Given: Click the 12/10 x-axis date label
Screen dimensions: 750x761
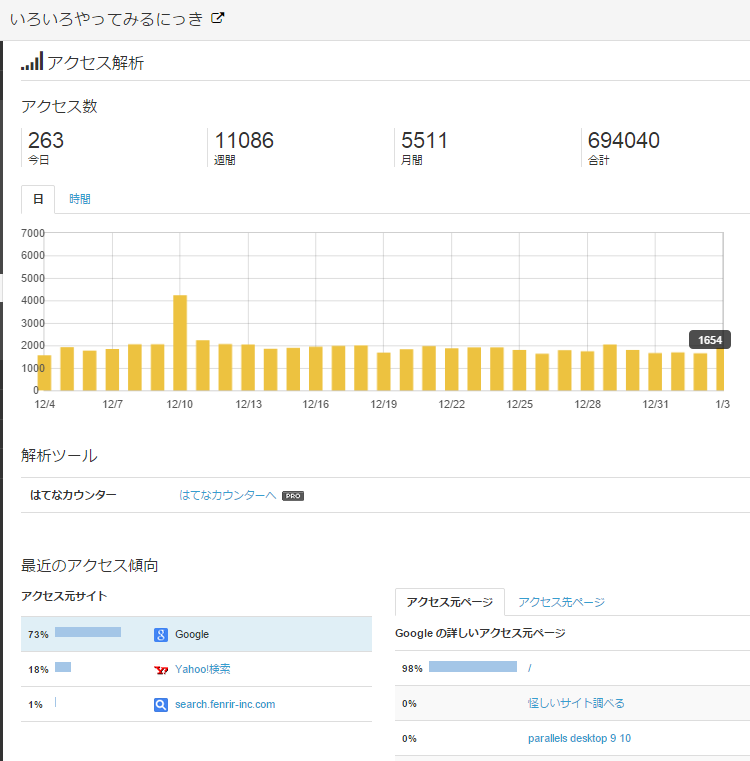Looking at the screenshot, I should [x=180, y=404].
